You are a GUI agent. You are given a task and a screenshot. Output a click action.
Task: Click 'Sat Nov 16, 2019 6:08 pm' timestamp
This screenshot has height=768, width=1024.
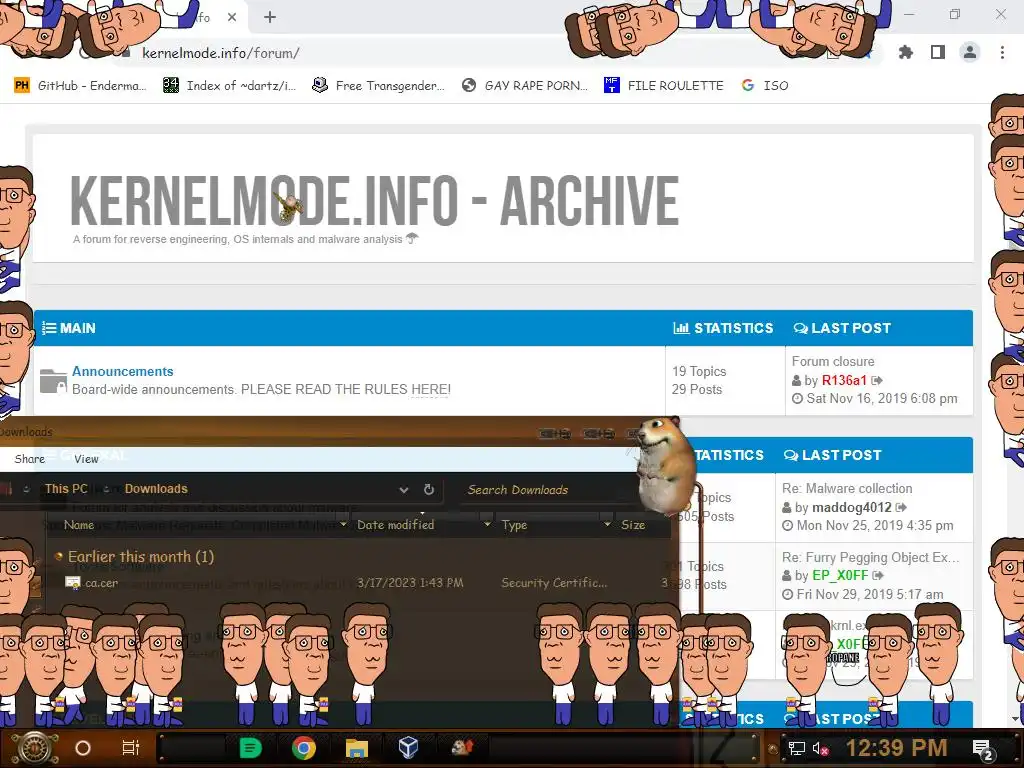pyautogui.click(x=882, y=398)
